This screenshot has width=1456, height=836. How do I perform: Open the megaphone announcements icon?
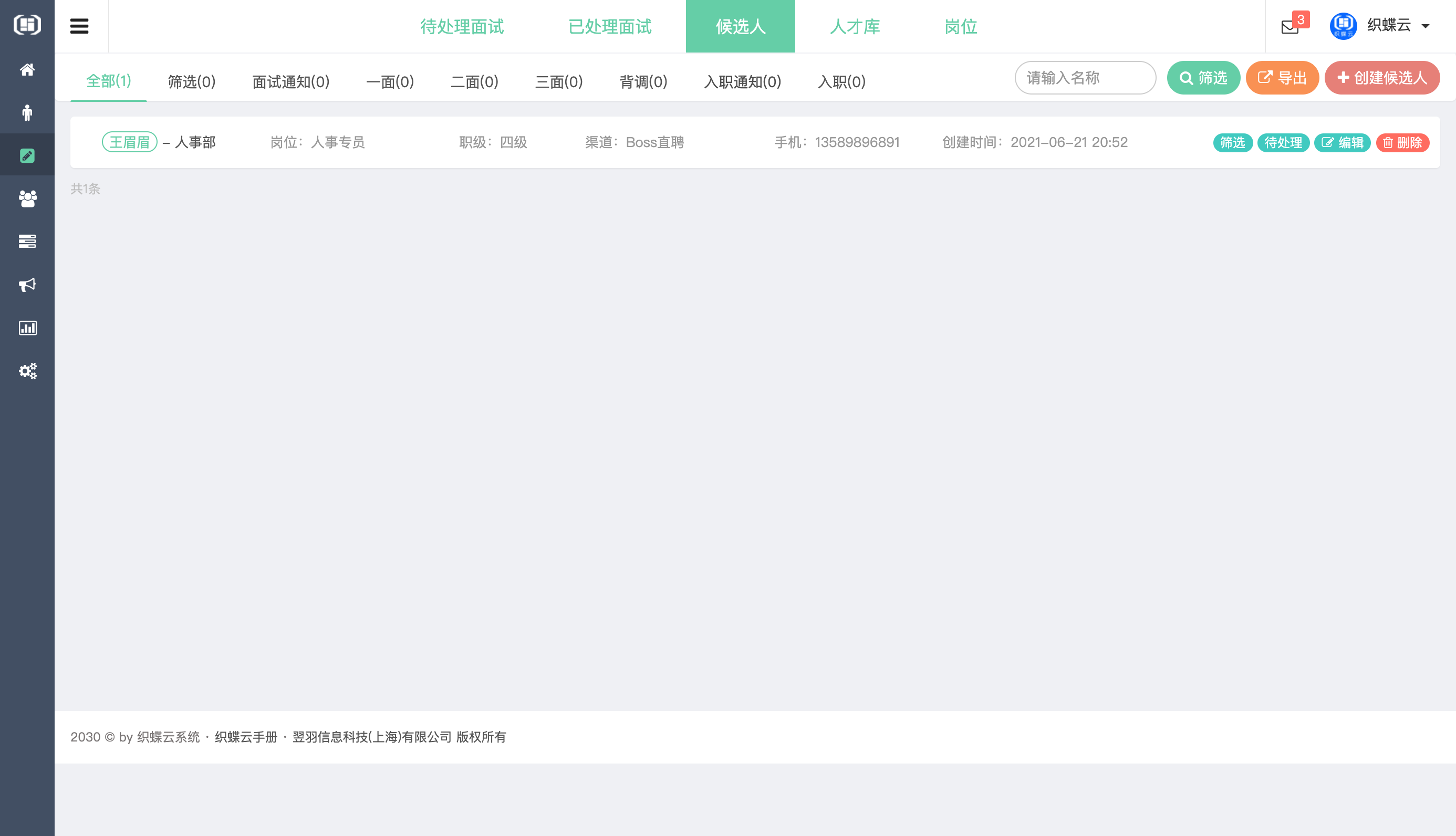[x=27, y=285]
